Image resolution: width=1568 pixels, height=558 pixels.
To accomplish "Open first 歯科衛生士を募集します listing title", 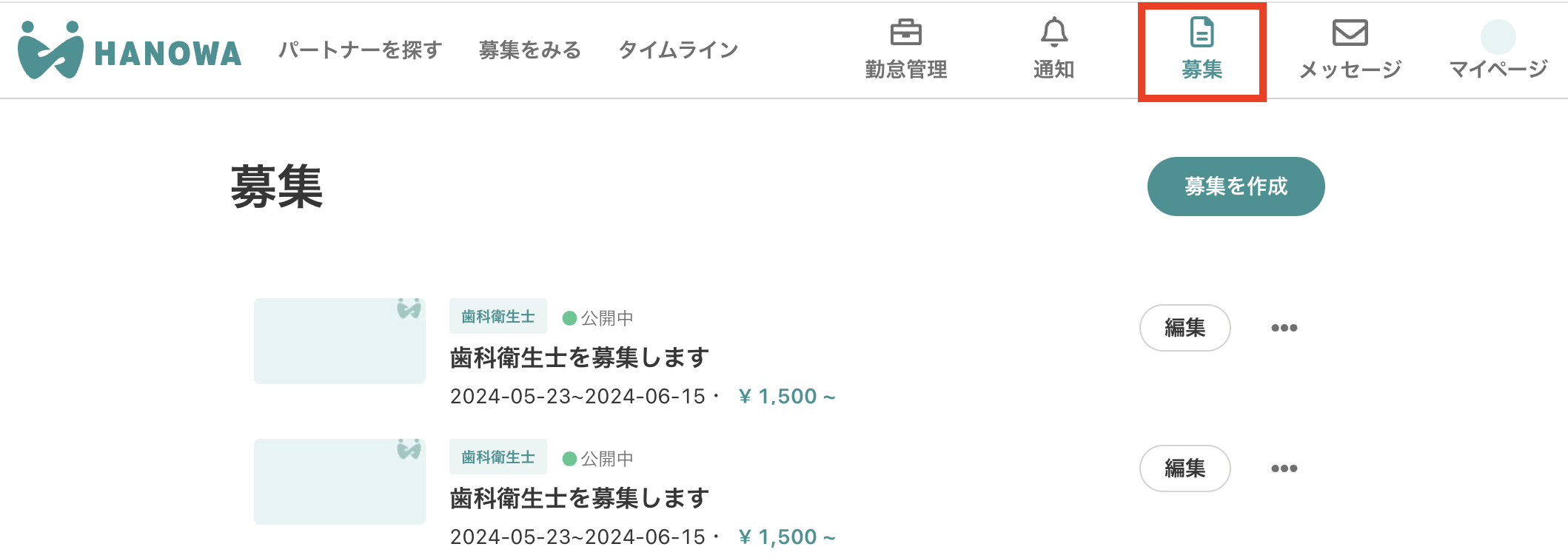I will point(580,358).
